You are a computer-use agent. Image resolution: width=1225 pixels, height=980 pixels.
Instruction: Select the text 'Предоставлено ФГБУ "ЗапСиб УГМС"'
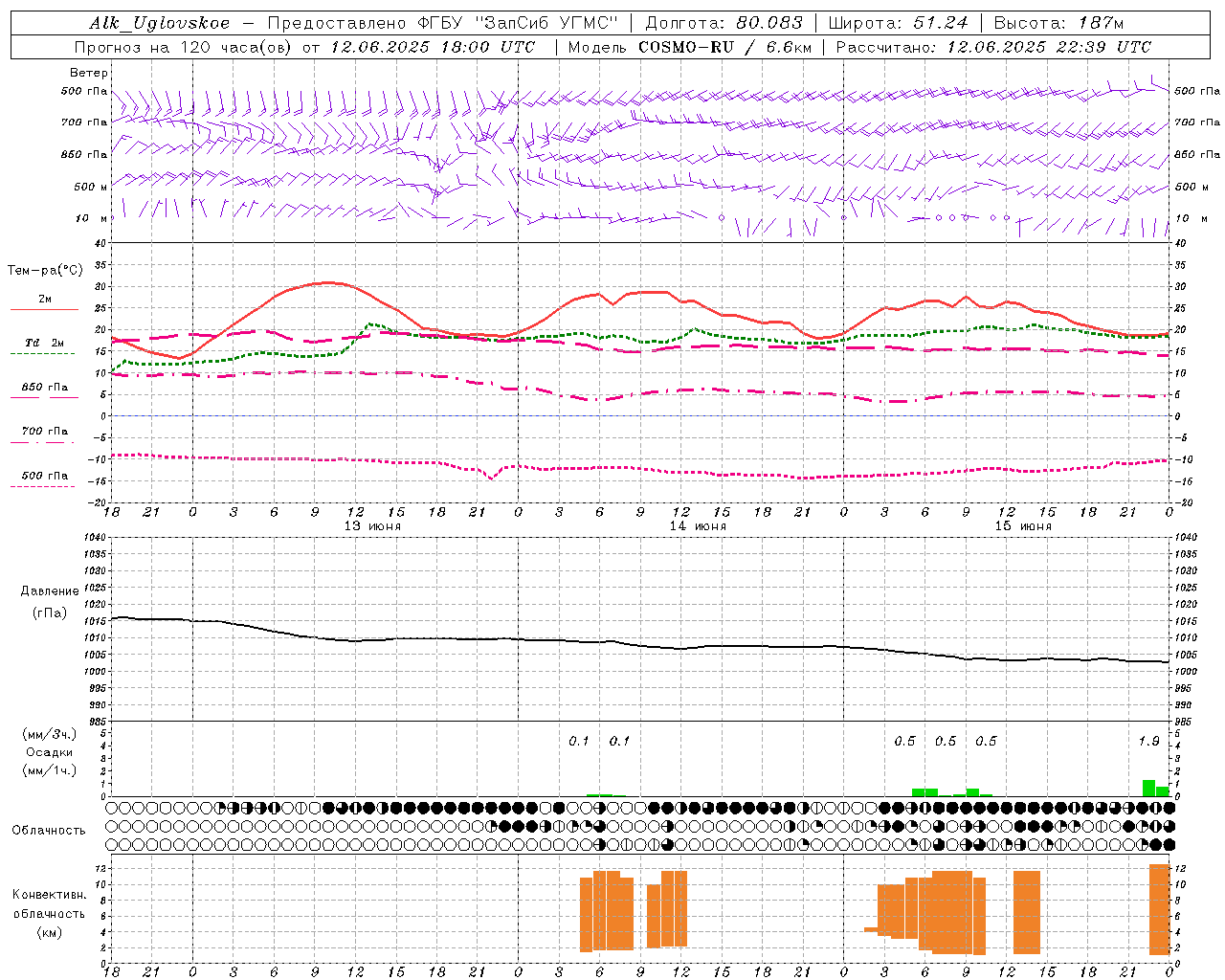pos(442,23)
